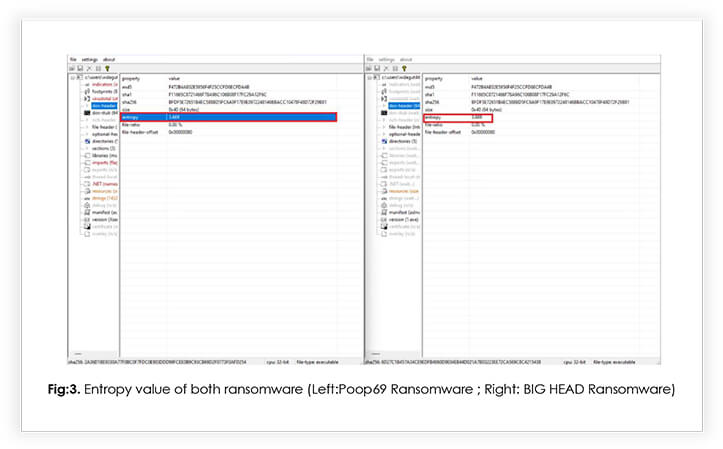
Task: Select the highlighted entropy row, left window
Action: tap(228, 117)
